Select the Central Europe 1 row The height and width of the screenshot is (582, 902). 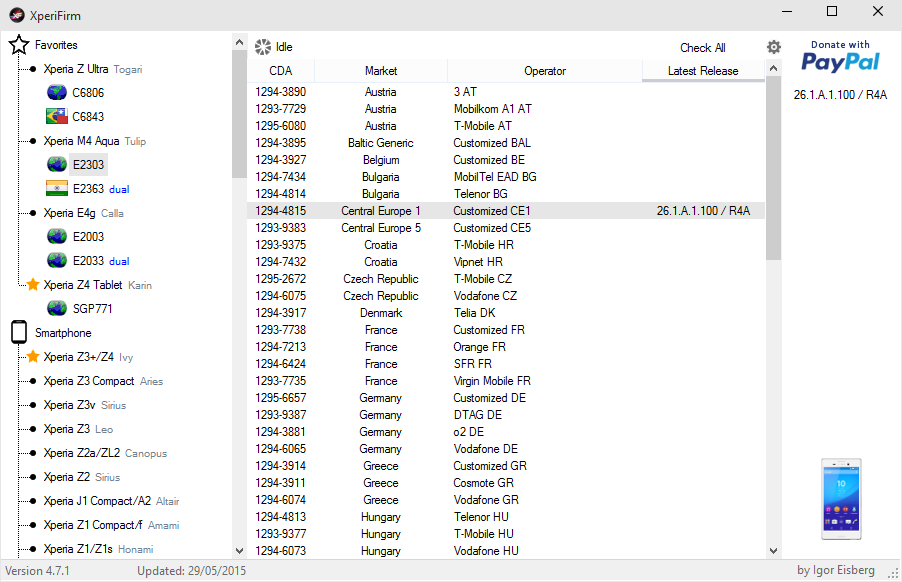506,211
